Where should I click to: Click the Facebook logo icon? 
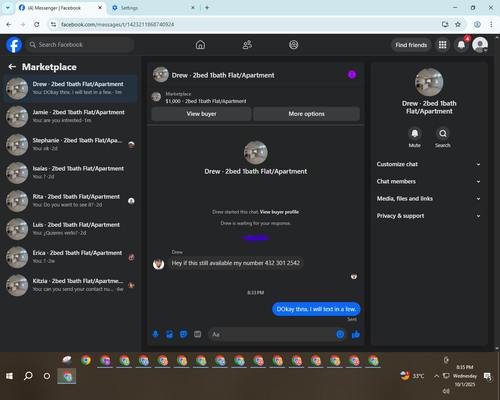coord(14,45)
